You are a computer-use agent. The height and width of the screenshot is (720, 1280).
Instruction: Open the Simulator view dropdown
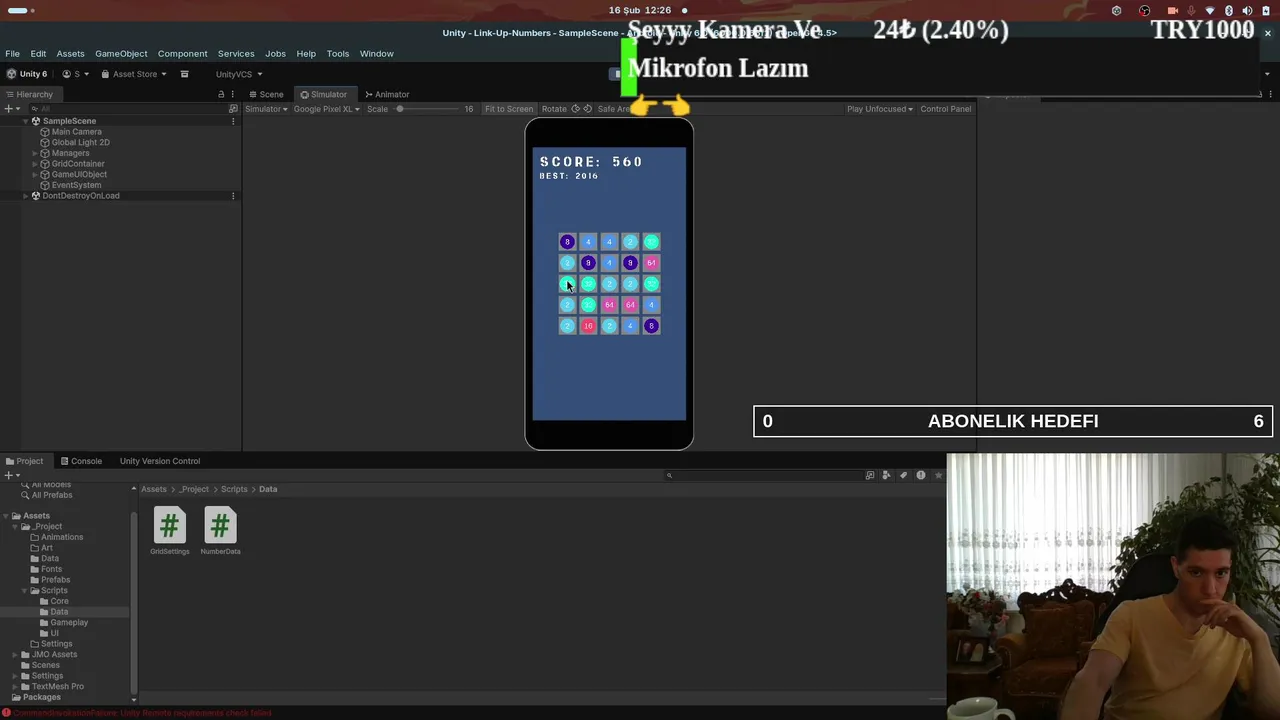point(266,109)
